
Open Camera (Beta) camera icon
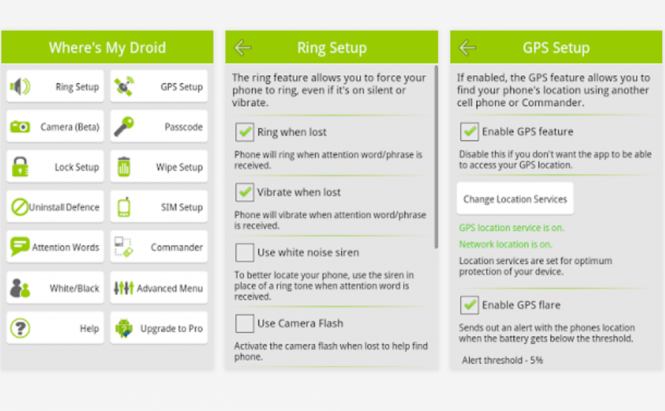click(x=20, y=126)
